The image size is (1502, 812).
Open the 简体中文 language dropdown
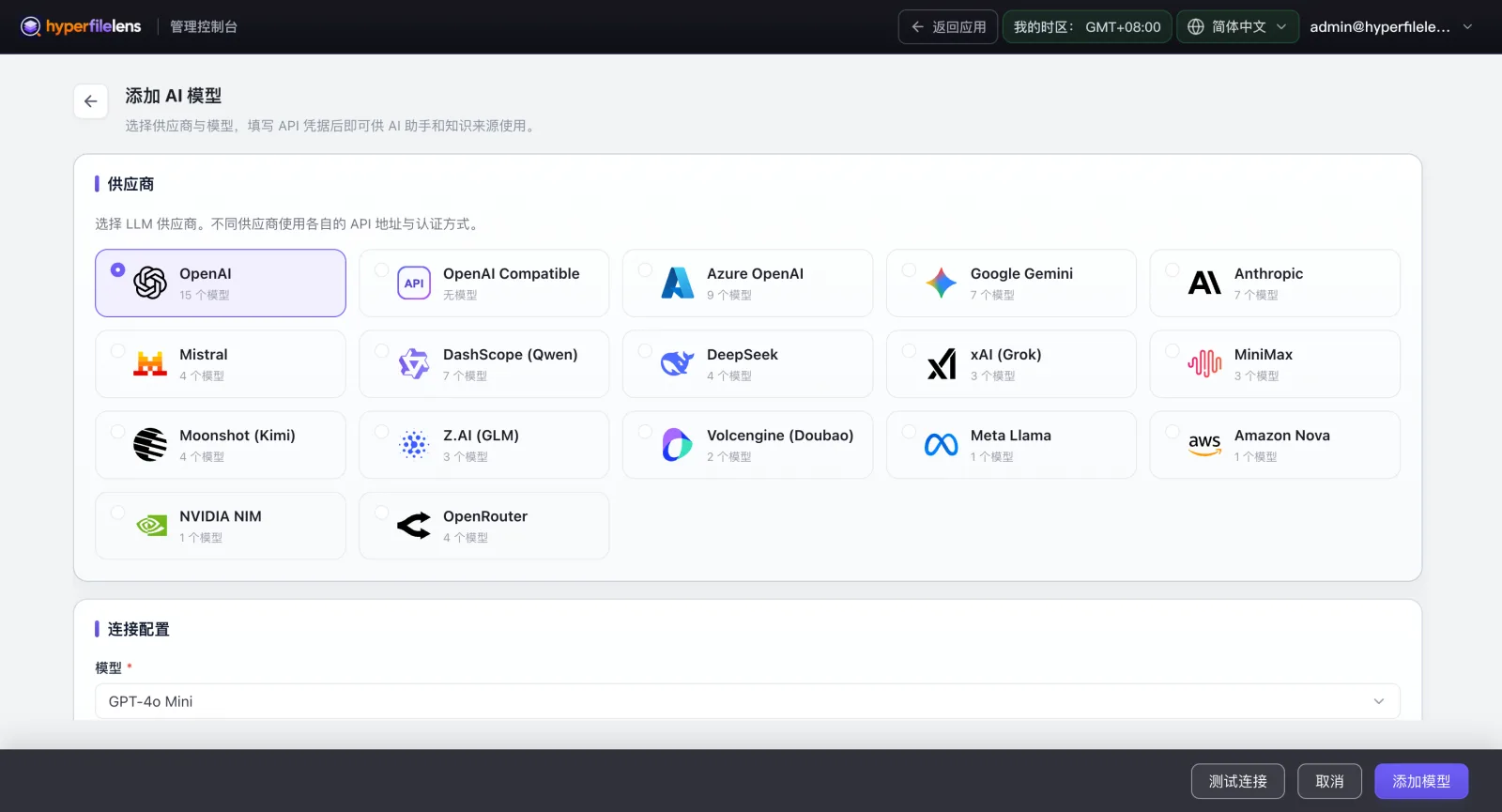tap(1238, 27)
